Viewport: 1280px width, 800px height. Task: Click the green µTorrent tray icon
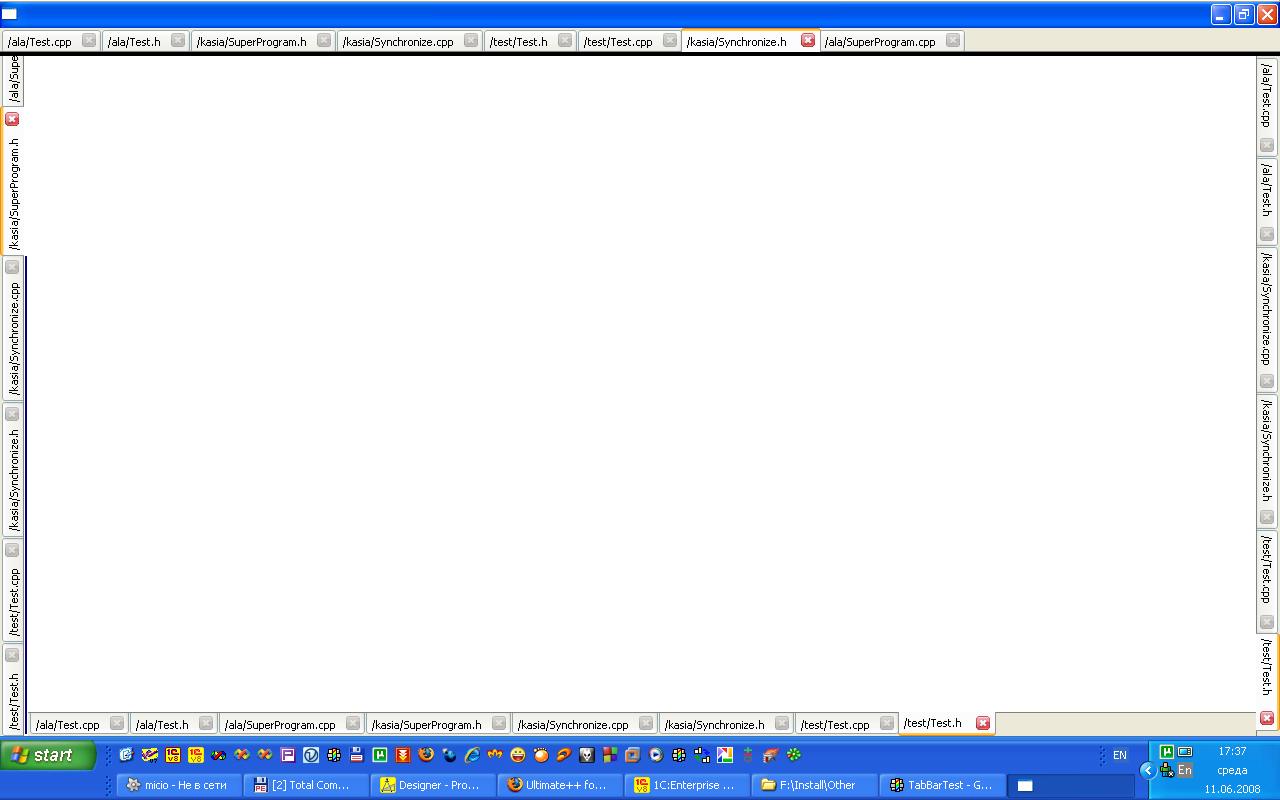coord(1166,752)
